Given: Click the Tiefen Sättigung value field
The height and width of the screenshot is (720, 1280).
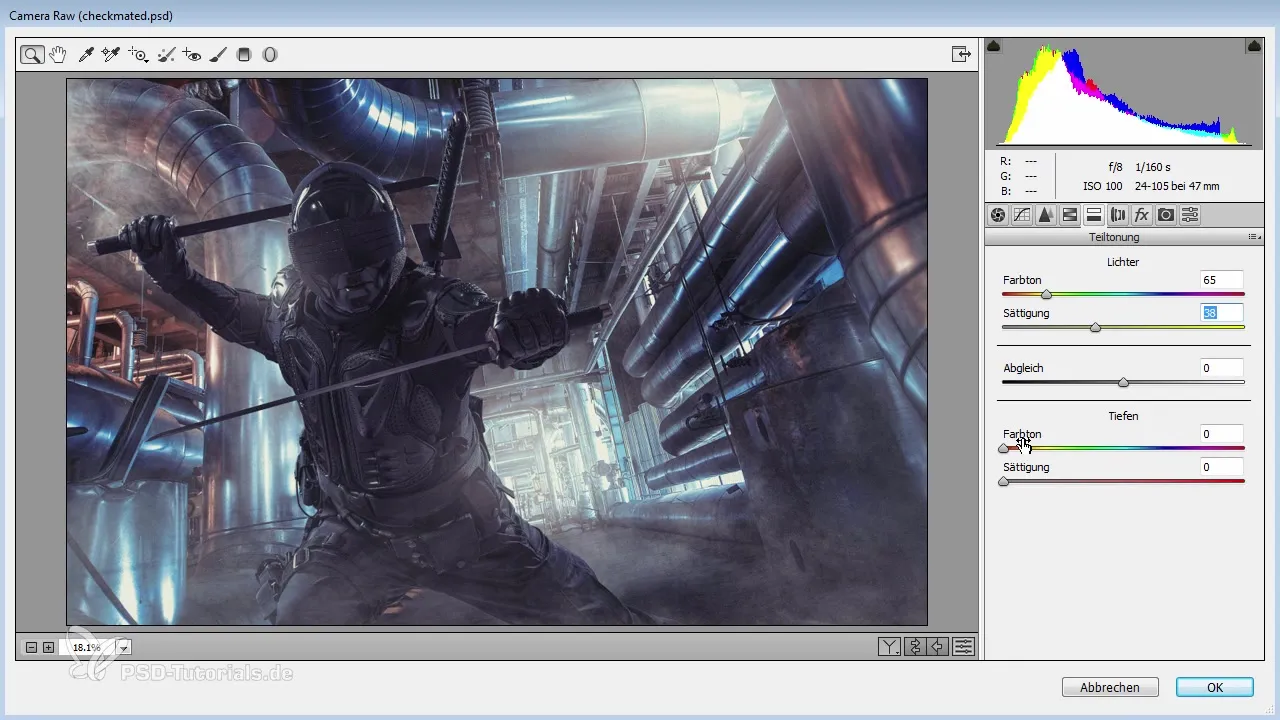Looking at the screenshot, I should coord(1222,467).
